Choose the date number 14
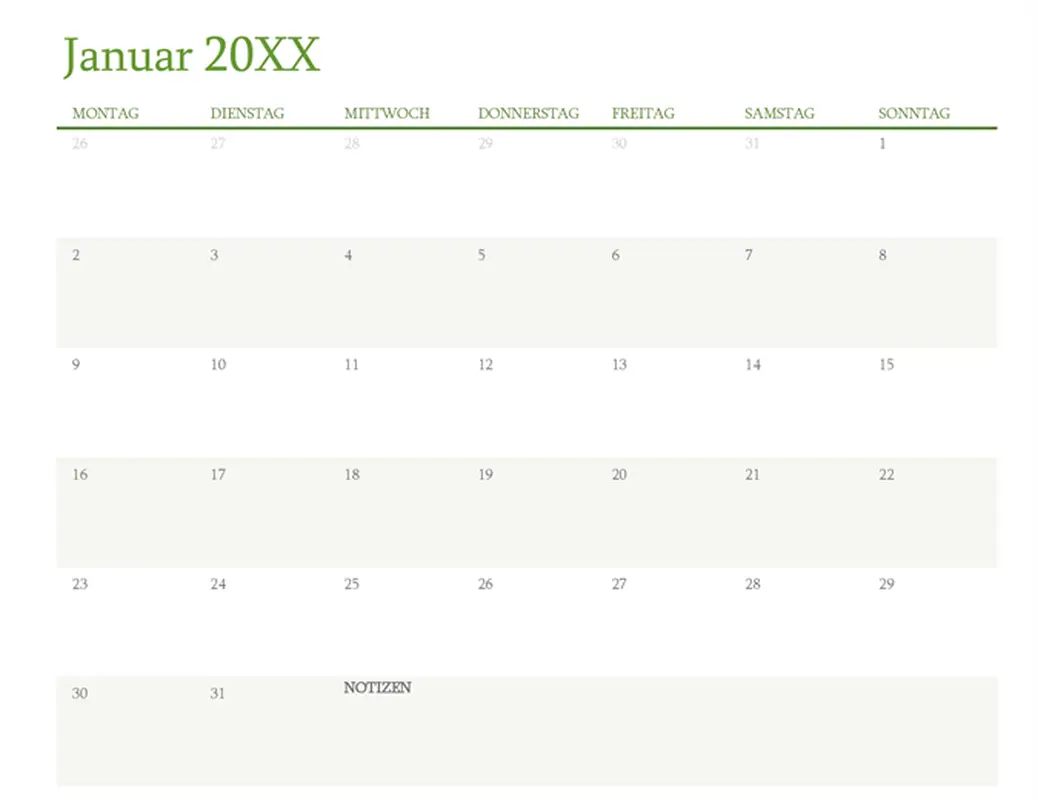The height and width of the screenshot is (800, 1038). [x=753, y=364]
